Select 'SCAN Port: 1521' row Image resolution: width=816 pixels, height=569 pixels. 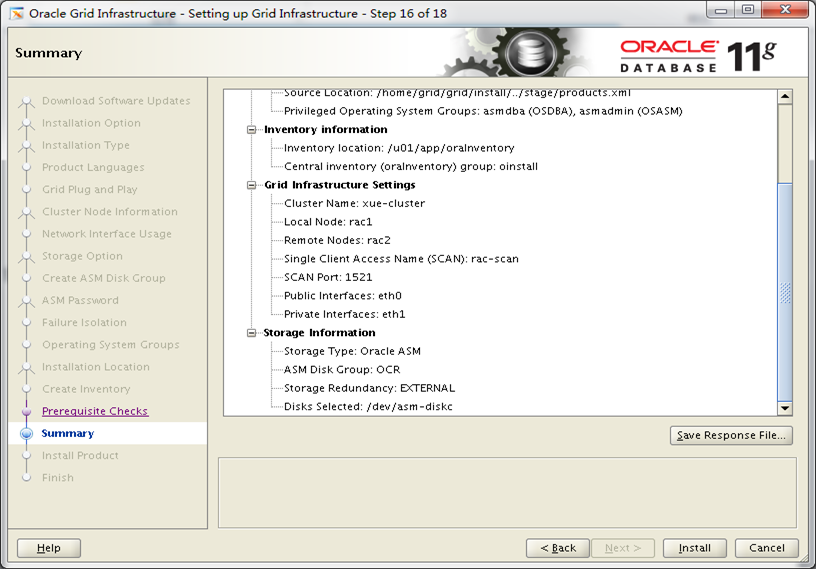328,277
